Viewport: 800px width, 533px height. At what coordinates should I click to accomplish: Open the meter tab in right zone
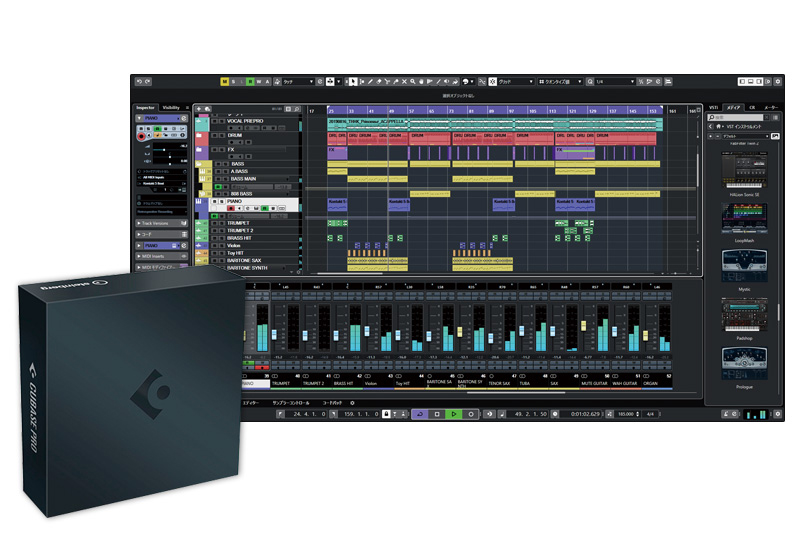[771, 107]
